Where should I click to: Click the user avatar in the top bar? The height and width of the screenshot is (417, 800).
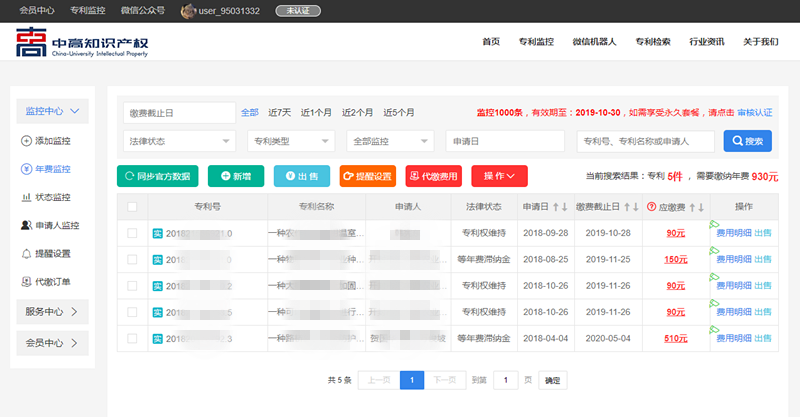[187, 10]
